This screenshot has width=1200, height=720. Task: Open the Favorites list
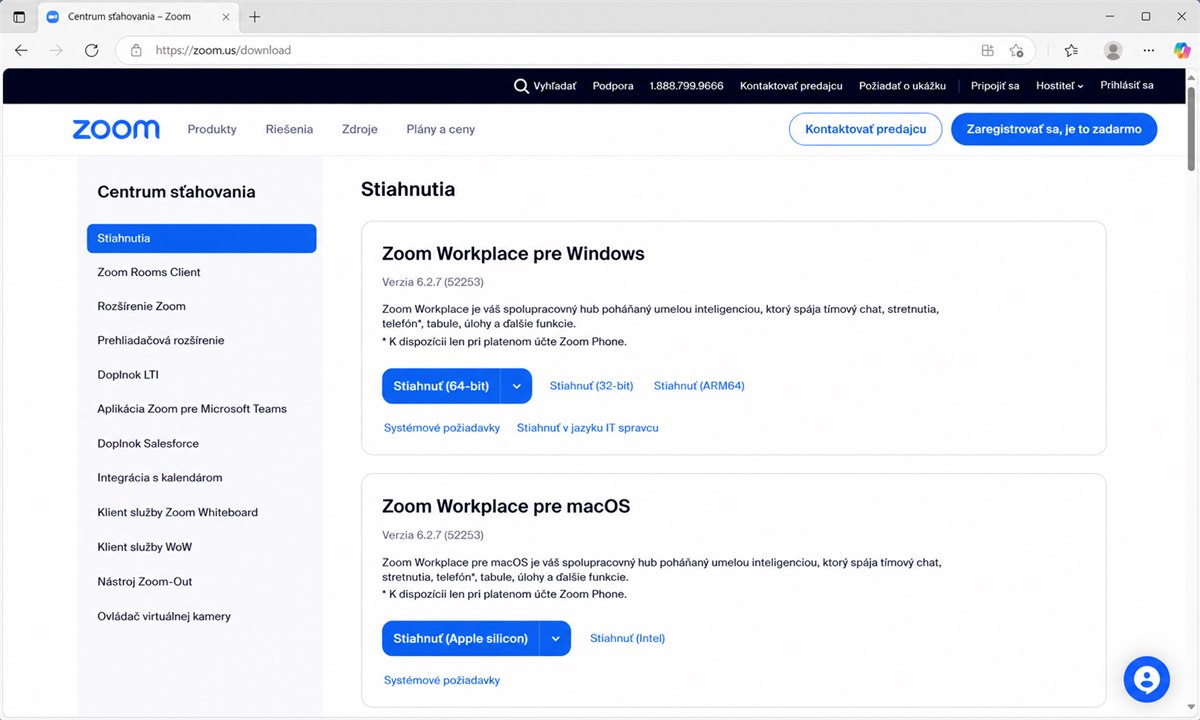click(x=1071, y=50)
